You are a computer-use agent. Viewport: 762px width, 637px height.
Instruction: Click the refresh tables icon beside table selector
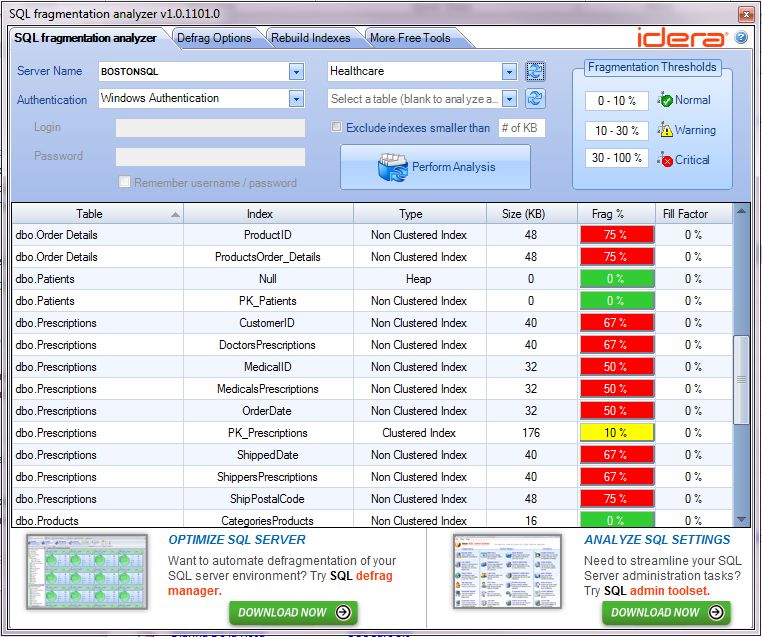click(x=535, y=99)
